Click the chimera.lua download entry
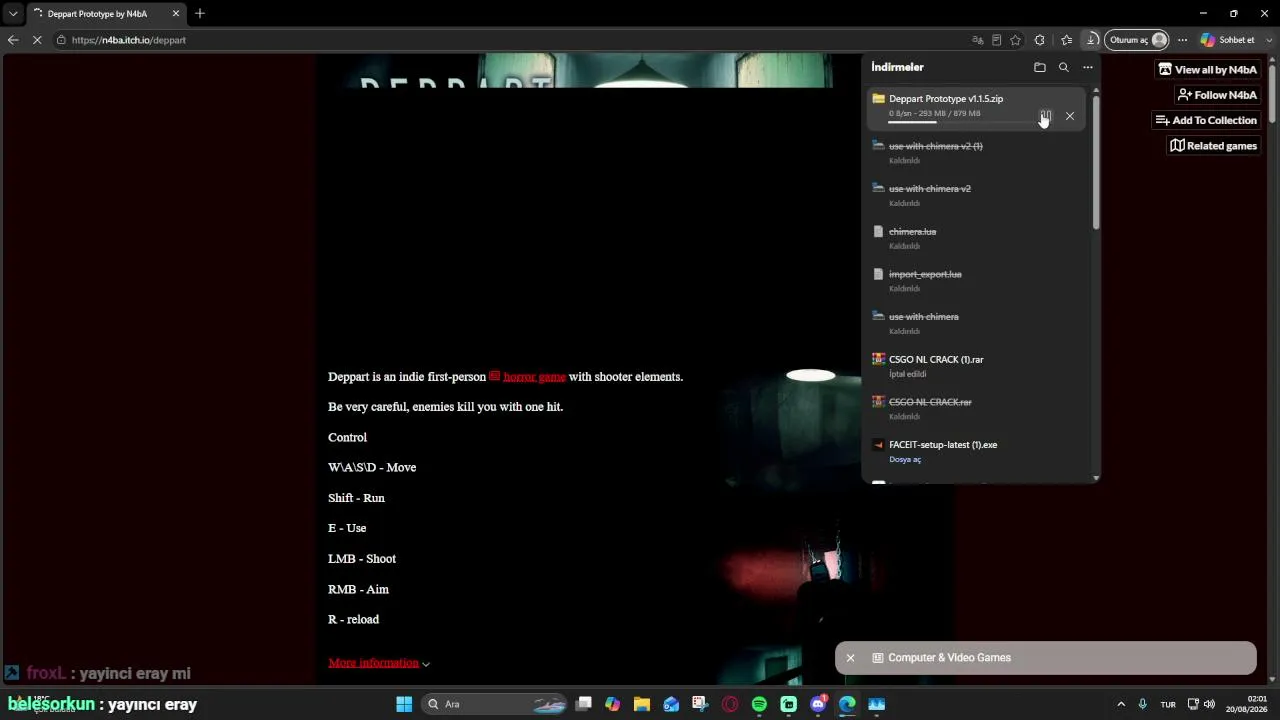Image resolution: width=1280 pixels, height=720 pixels. coord(913,232)
